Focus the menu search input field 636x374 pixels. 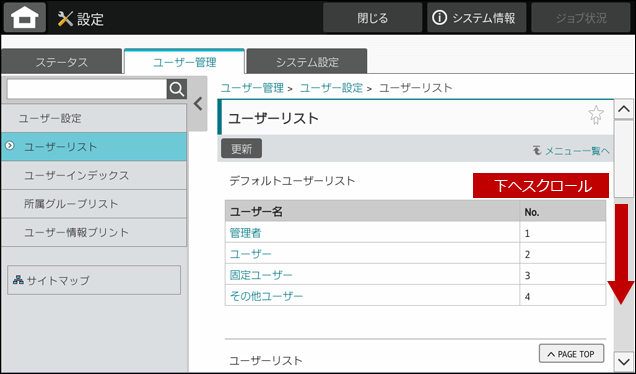[x=87, y=89]
